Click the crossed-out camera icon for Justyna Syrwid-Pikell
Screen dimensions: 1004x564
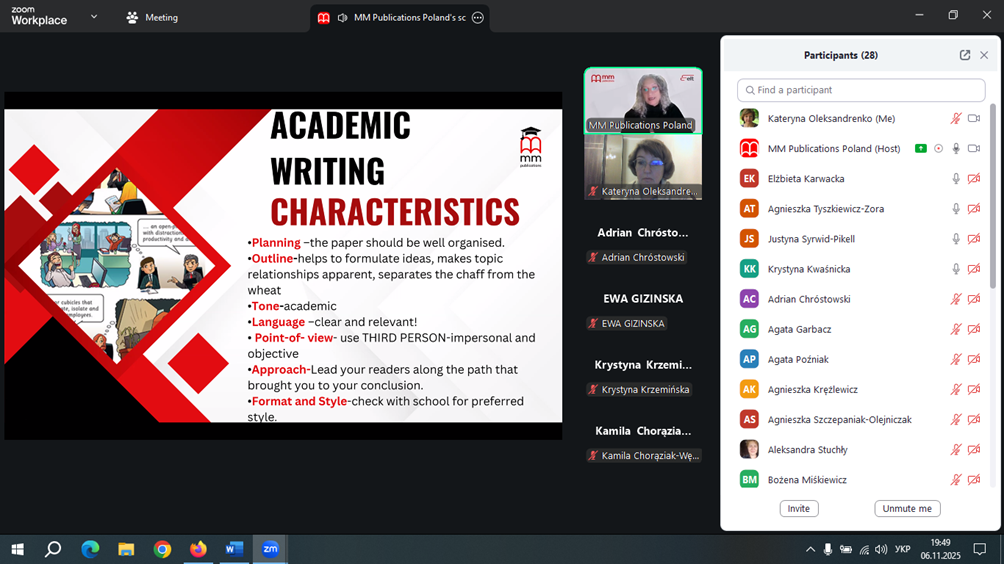click(x=974, y=239)
